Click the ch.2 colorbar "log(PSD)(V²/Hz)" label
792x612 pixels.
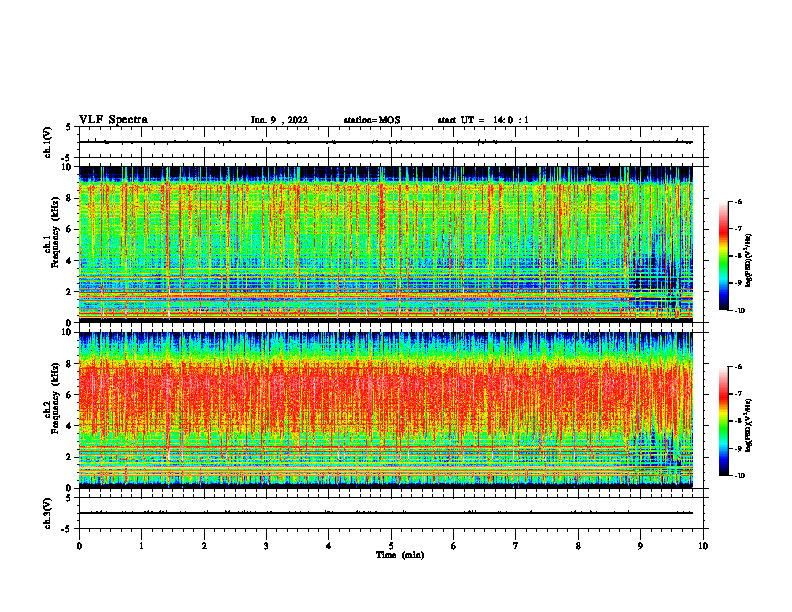749,425
